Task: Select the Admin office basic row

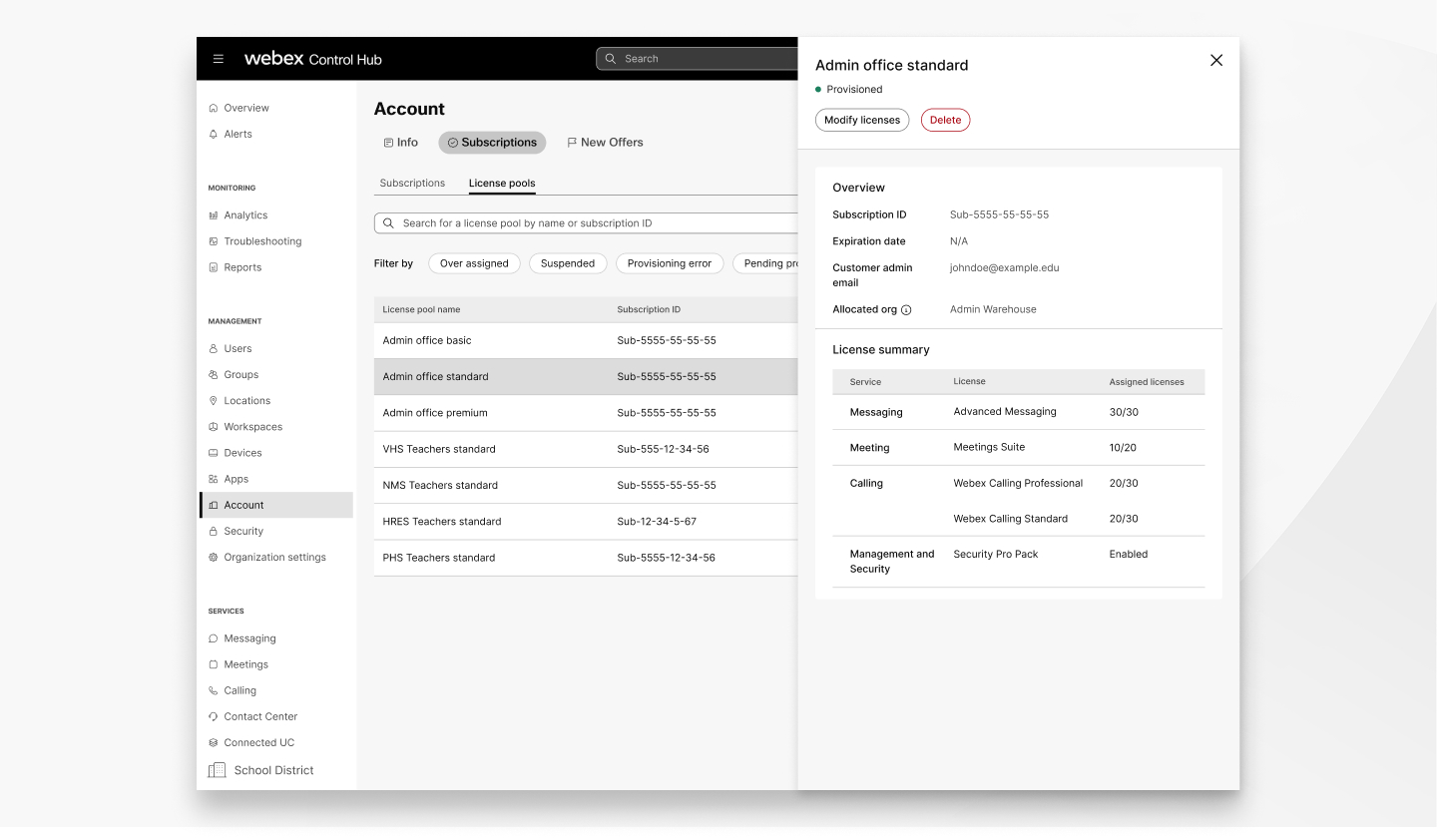Action: pyautogui.click(x=586, y=340)
